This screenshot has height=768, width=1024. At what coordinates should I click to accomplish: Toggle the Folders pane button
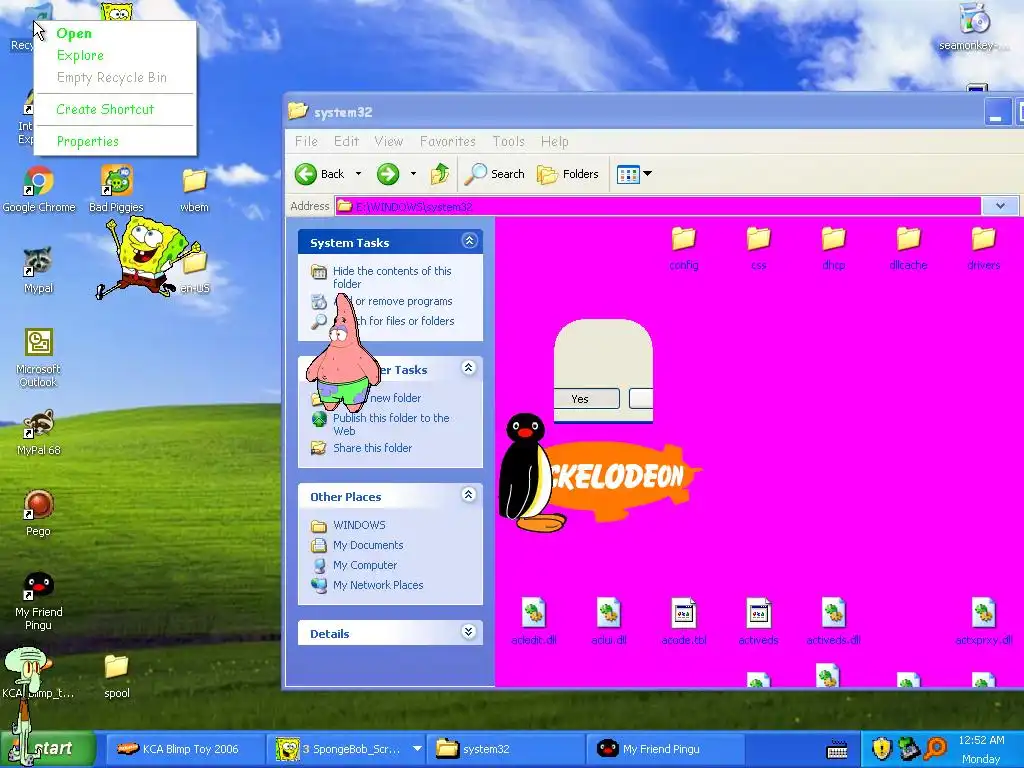pyautogui.click(x=568, y=174)
